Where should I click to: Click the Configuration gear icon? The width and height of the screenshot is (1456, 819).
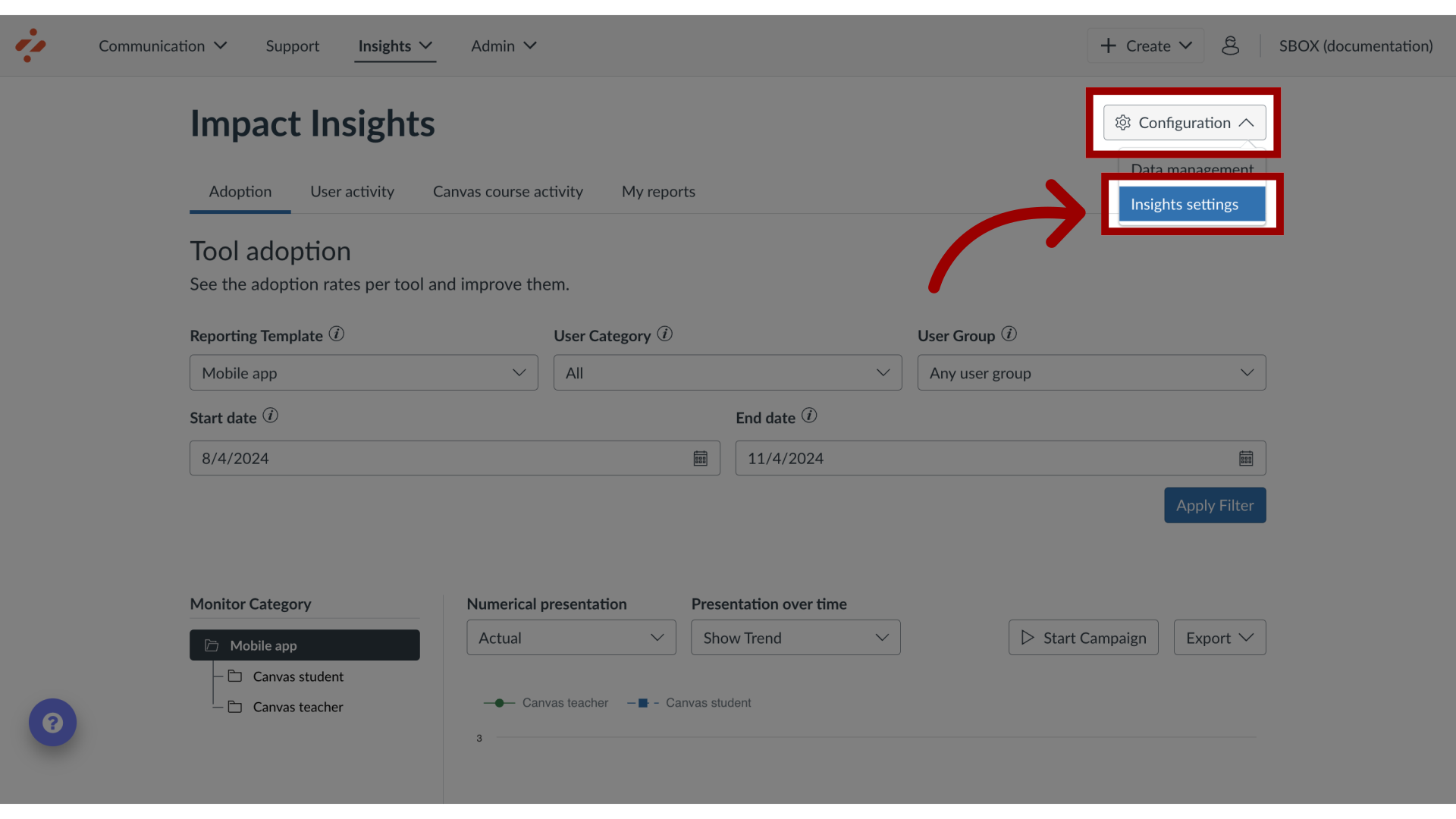[x=1123, y=123]
